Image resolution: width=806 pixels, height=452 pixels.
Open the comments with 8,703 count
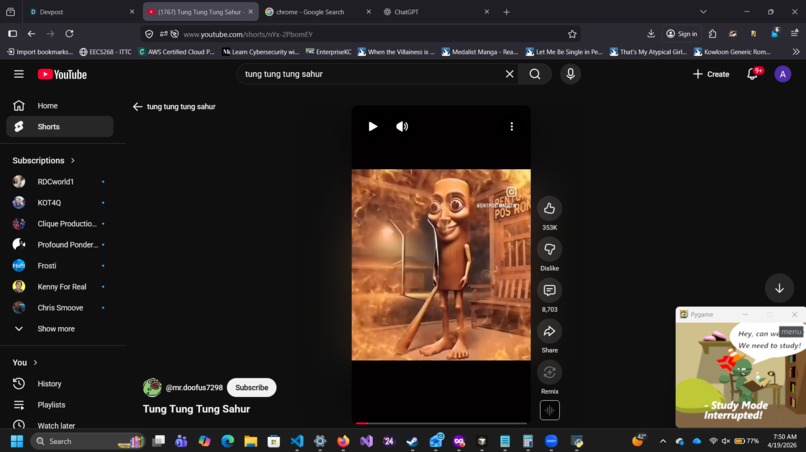549,291
